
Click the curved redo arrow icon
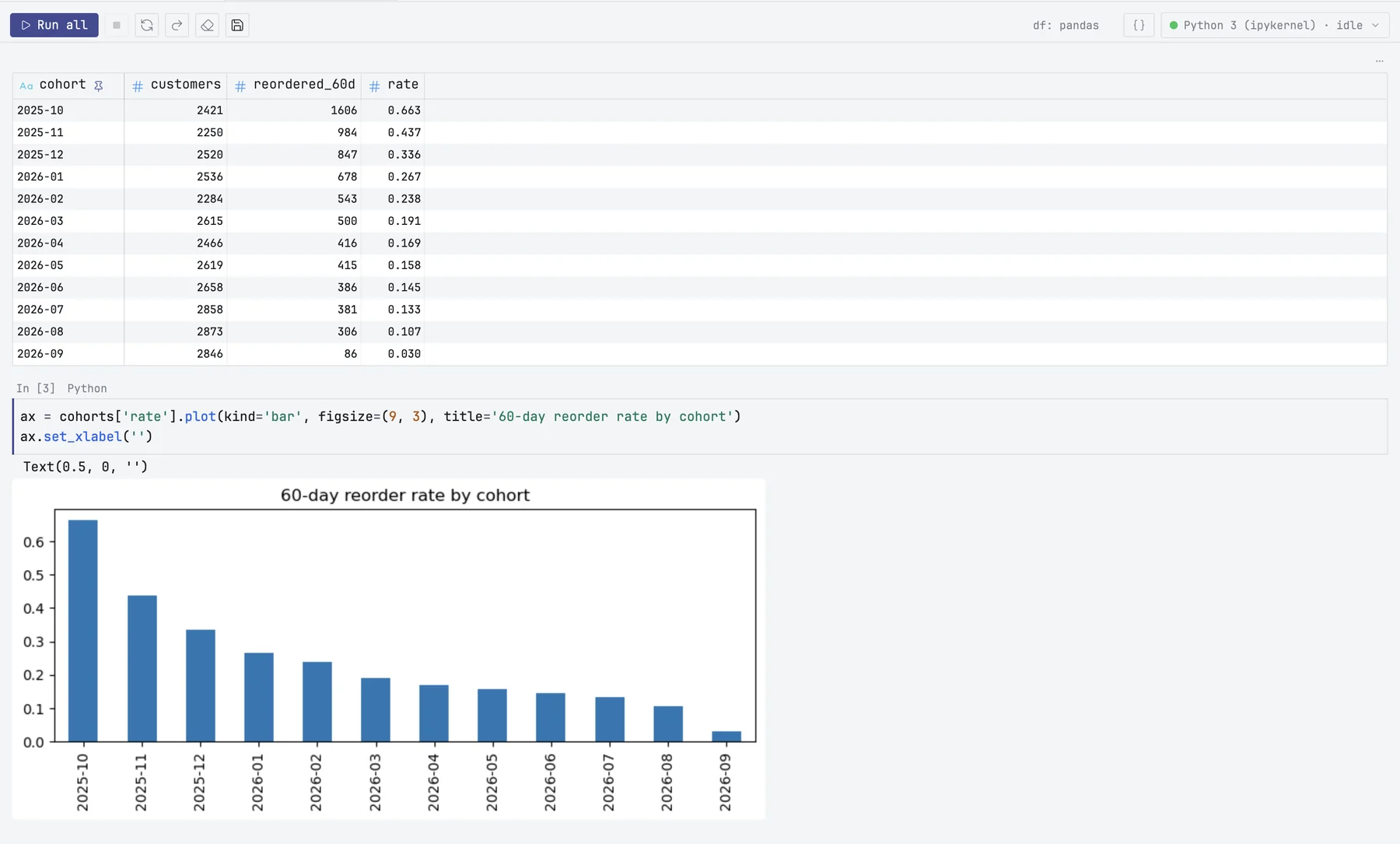pos(177,25)
